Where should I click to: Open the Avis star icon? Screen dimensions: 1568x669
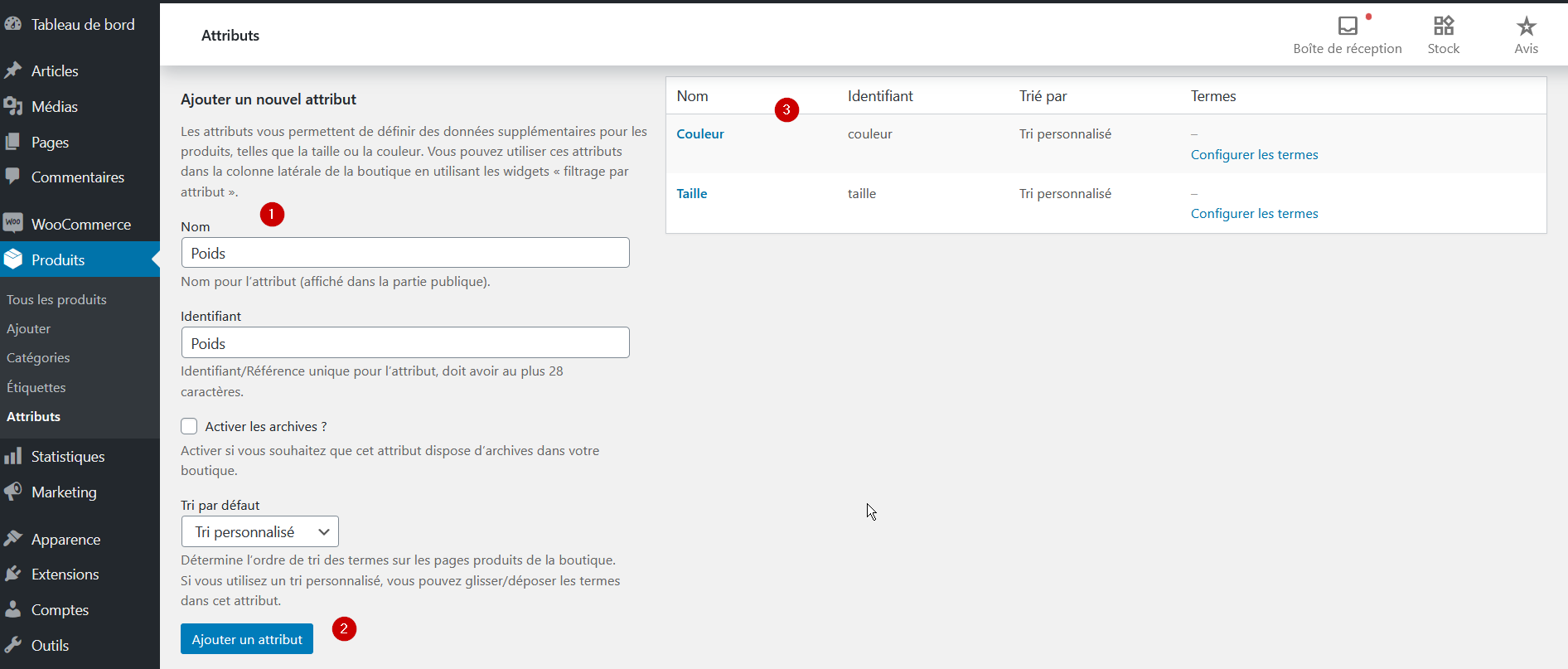(1527, 26)
